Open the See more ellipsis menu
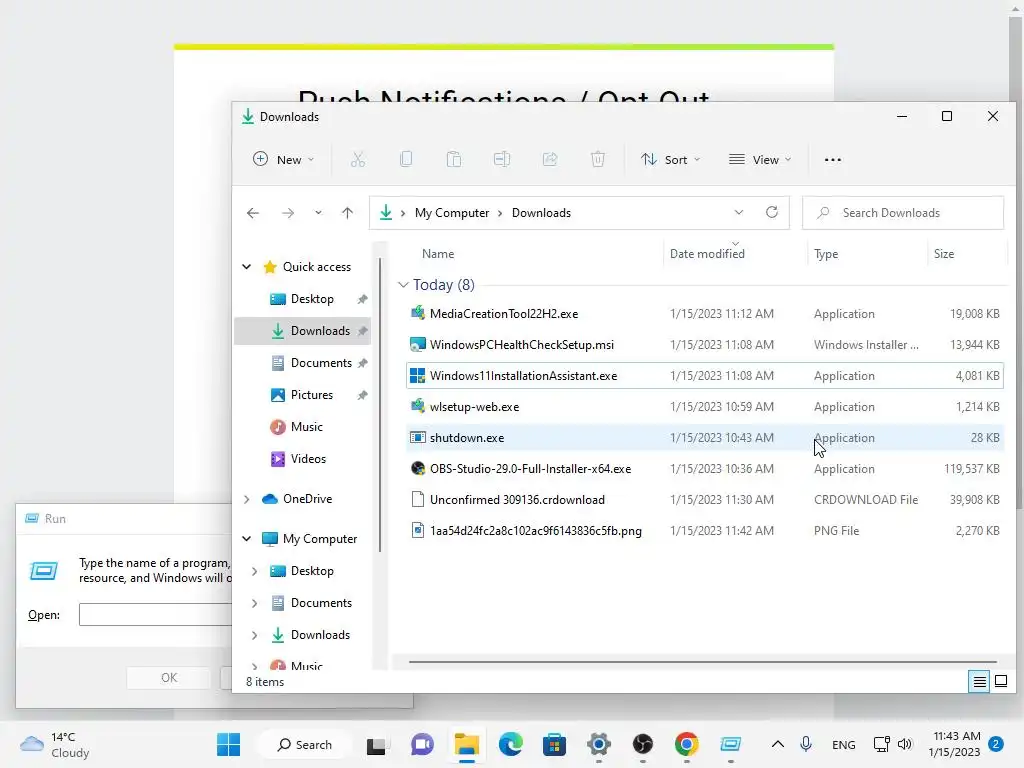This screenshot has width=1024, height=768. click(833, 160)
